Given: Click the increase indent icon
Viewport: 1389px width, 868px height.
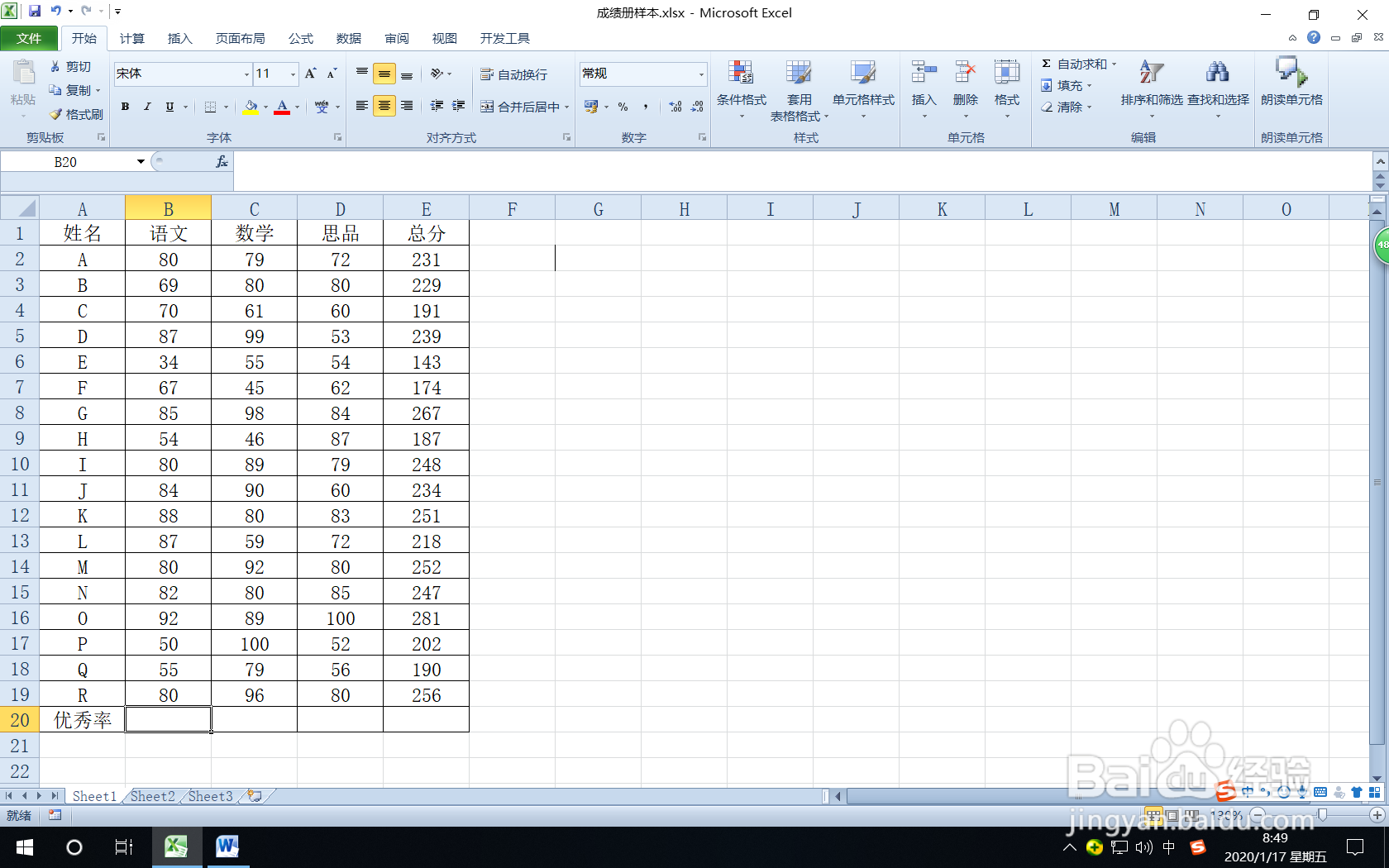Looking at the screenshot, I should [458, 106].
